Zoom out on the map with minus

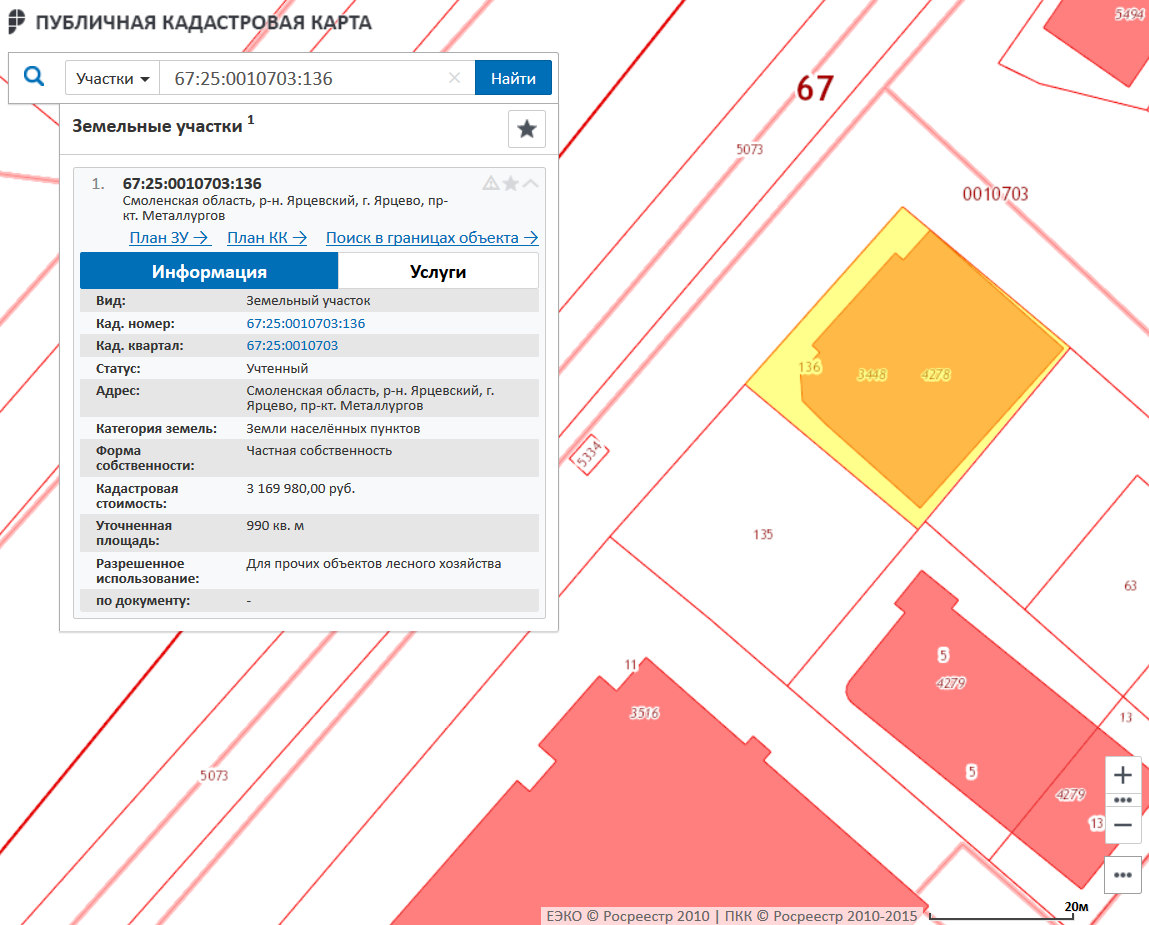1122,825
